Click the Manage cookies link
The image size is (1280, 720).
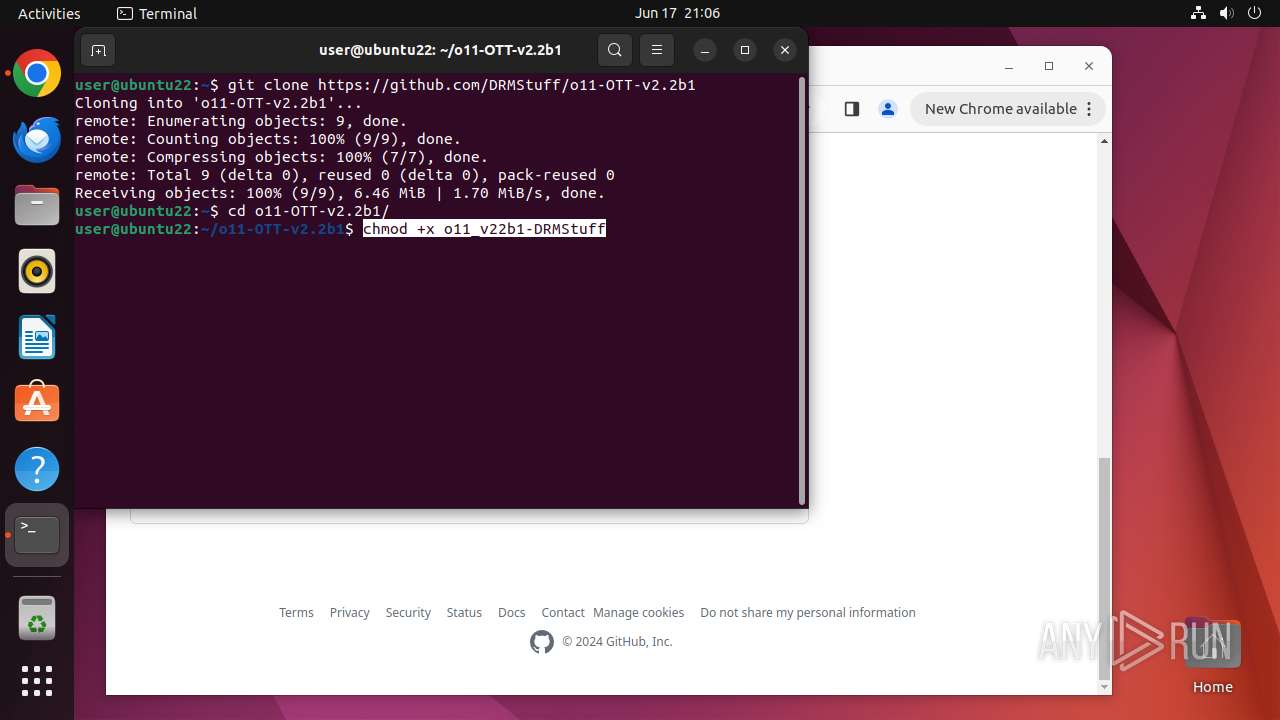tap(638, 612)
